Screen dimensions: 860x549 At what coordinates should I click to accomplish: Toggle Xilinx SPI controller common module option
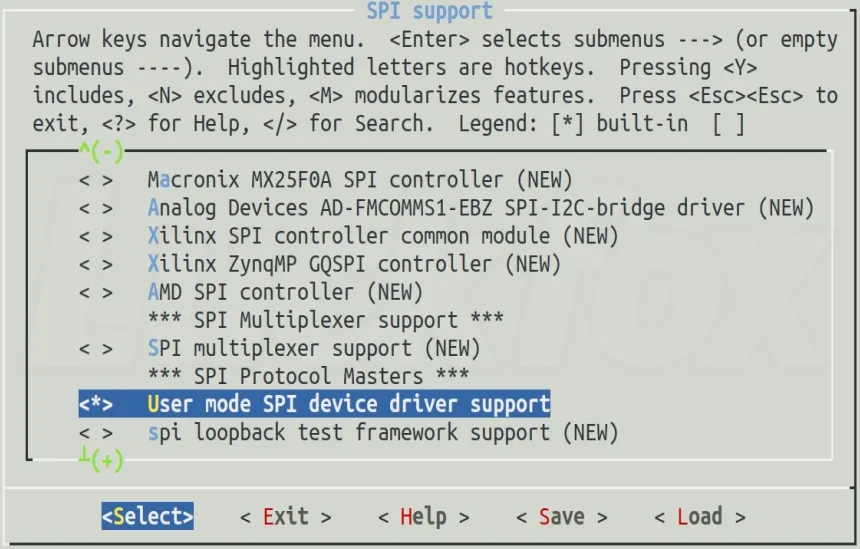[96, 236]
